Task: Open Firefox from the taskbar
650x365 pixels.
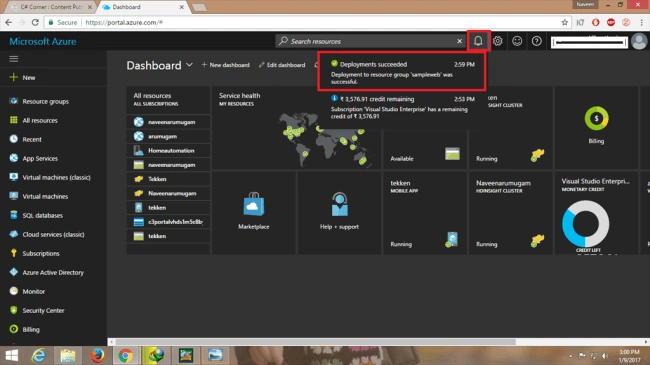Action: click(x=97, y=355)
